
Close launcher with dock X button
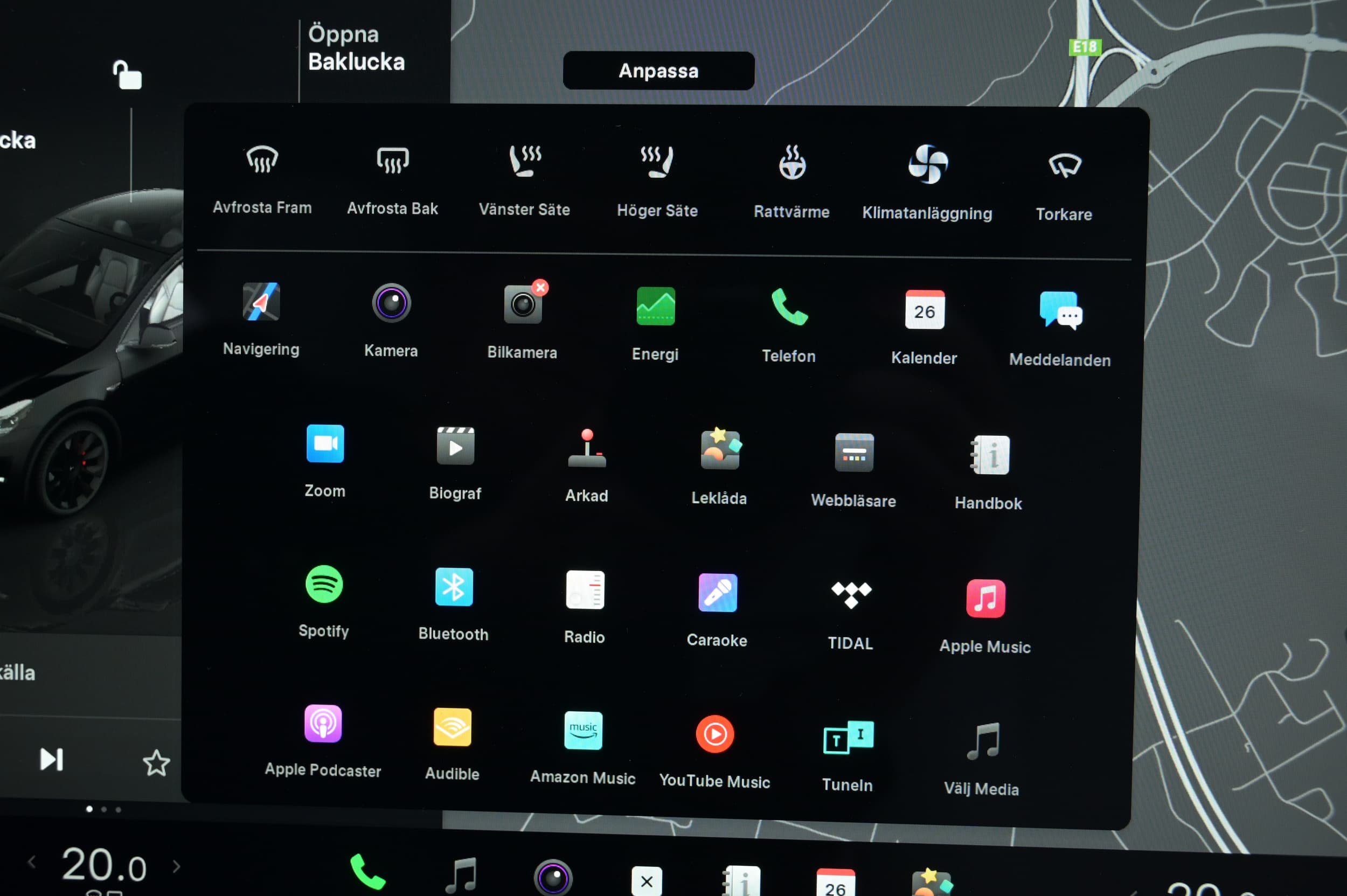point(647,881)
